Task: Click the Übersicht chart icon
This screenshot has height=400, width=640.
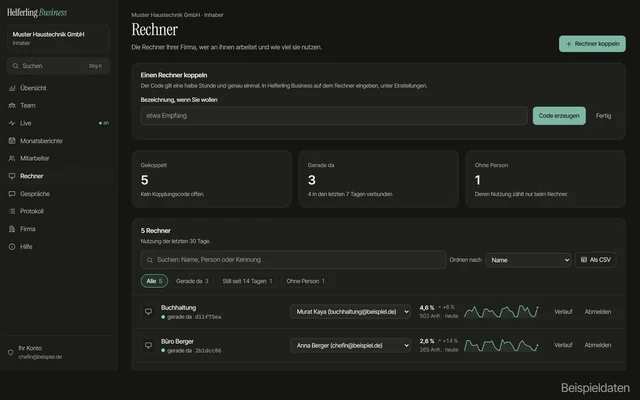Action: click(x=12, y=88)
